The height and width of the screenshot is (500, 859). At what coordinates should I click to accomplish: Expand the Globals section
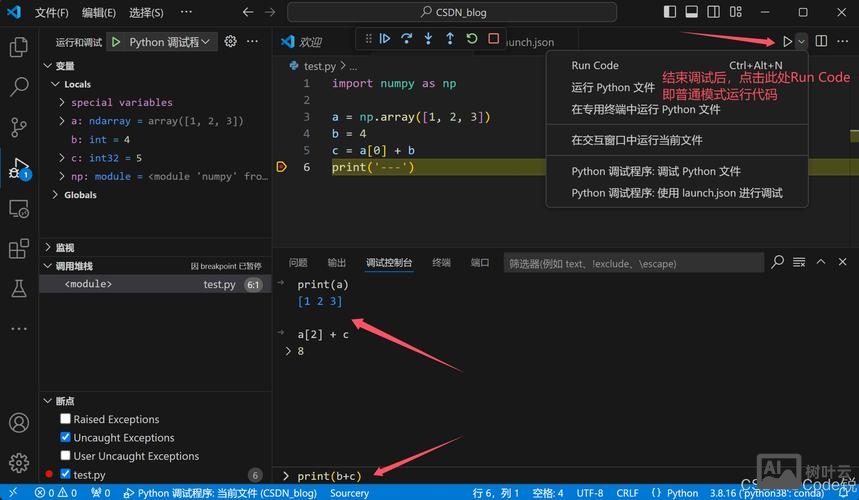click(x=55, y=195)
